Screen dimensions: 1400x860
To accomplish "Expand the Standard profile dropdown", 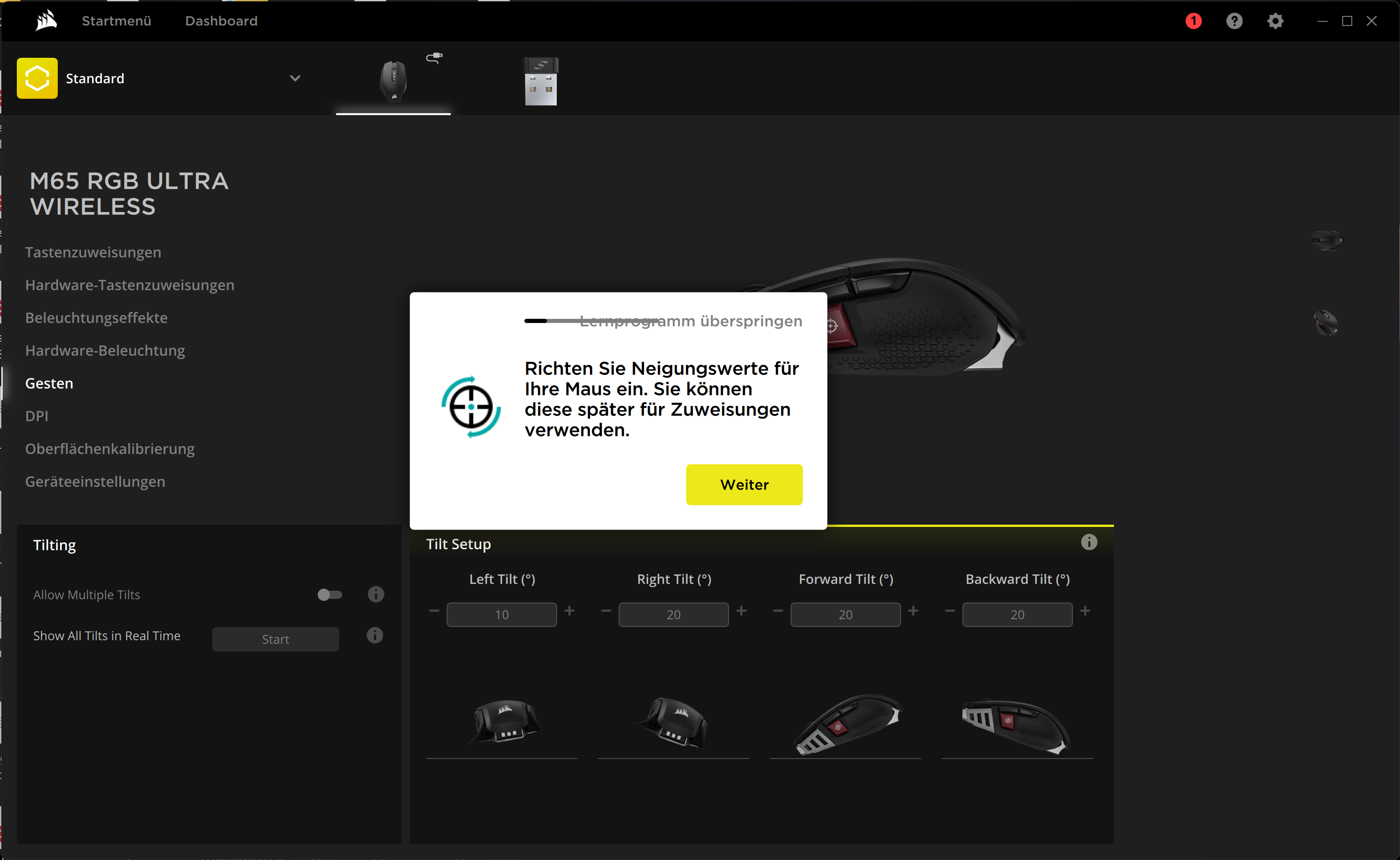I will [295, 78].
